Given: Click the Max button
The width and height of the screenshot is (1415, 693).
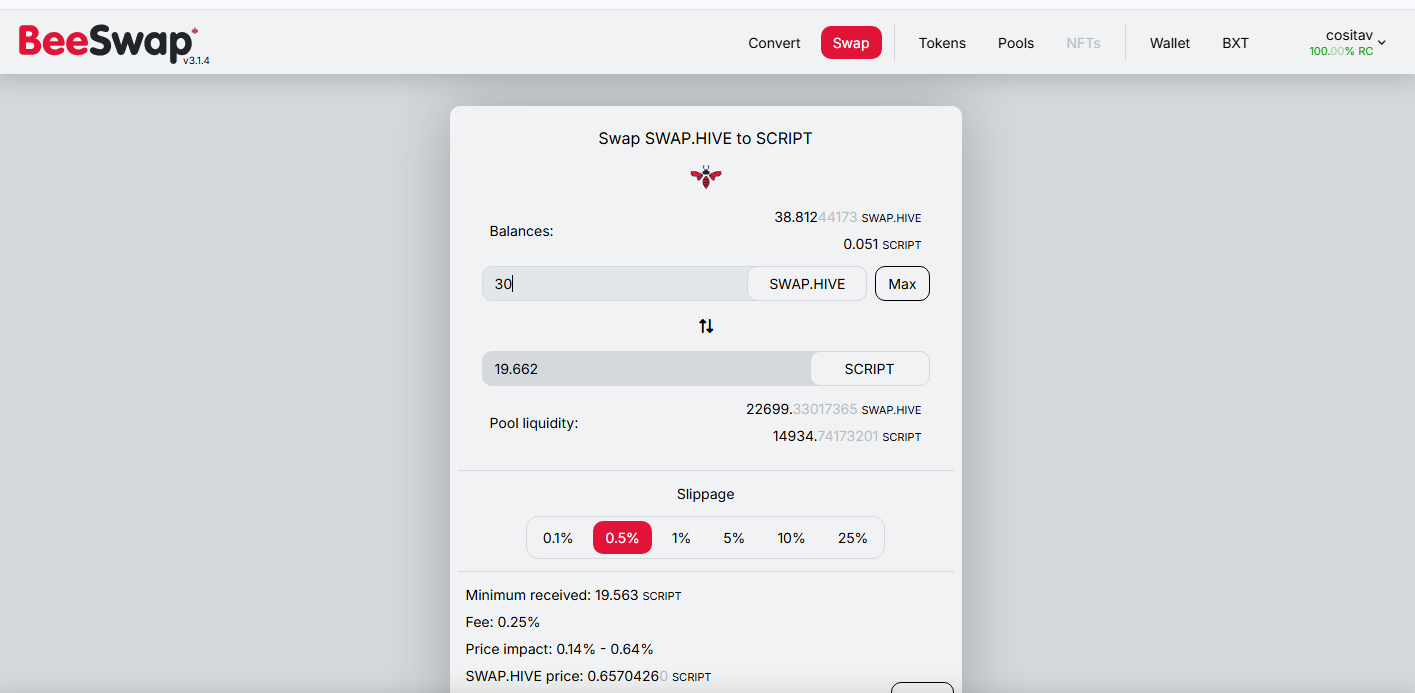Looking at the screenshot, I should [x=902, y=284].
